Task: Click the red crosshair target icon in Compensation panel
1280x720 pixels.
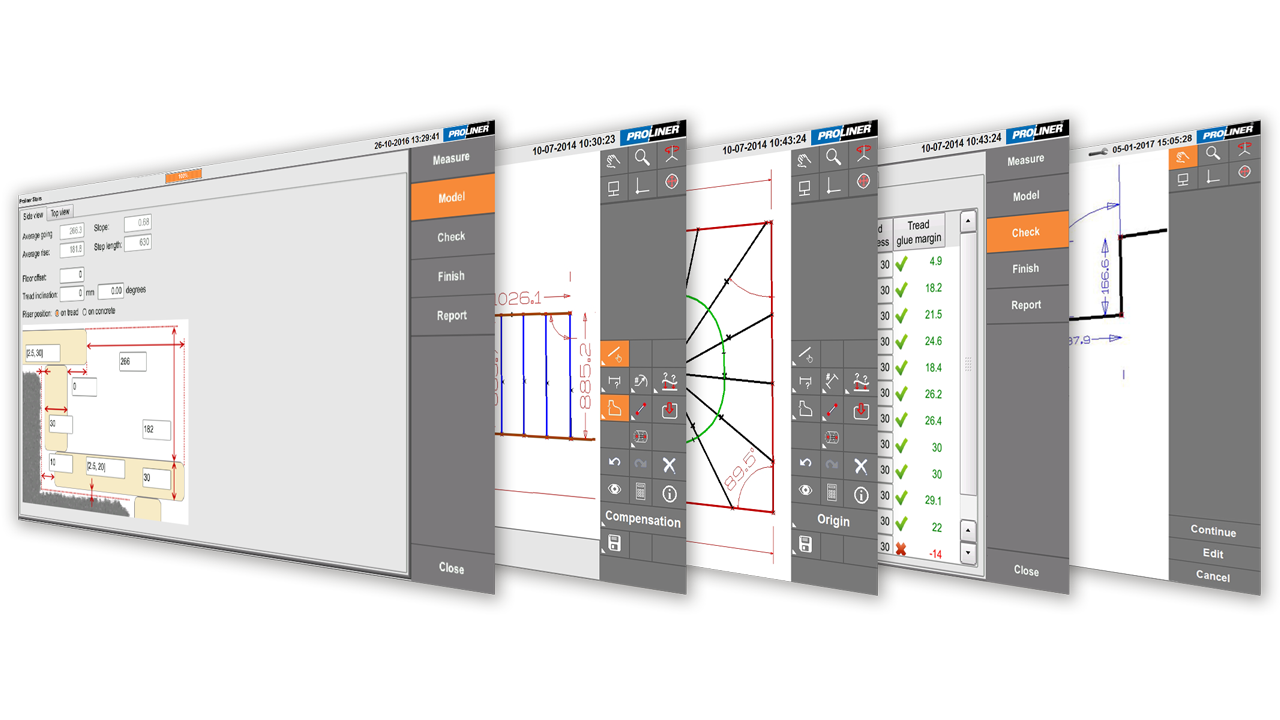Action: [x=671, y=182]
